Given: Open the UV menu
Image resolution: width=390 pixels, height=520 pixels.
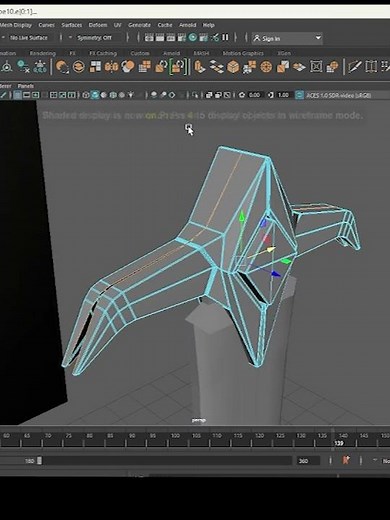Looking at the screenshot, I should [x=118, y=25].
